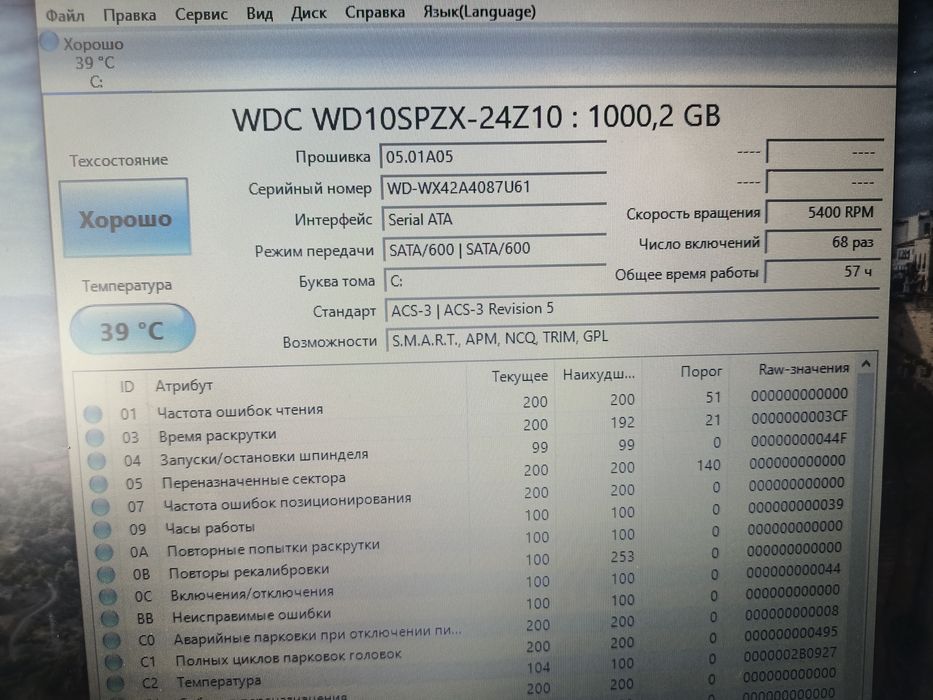Click the Атрибут column header
The image size is (933, 700).
[184, 386]
